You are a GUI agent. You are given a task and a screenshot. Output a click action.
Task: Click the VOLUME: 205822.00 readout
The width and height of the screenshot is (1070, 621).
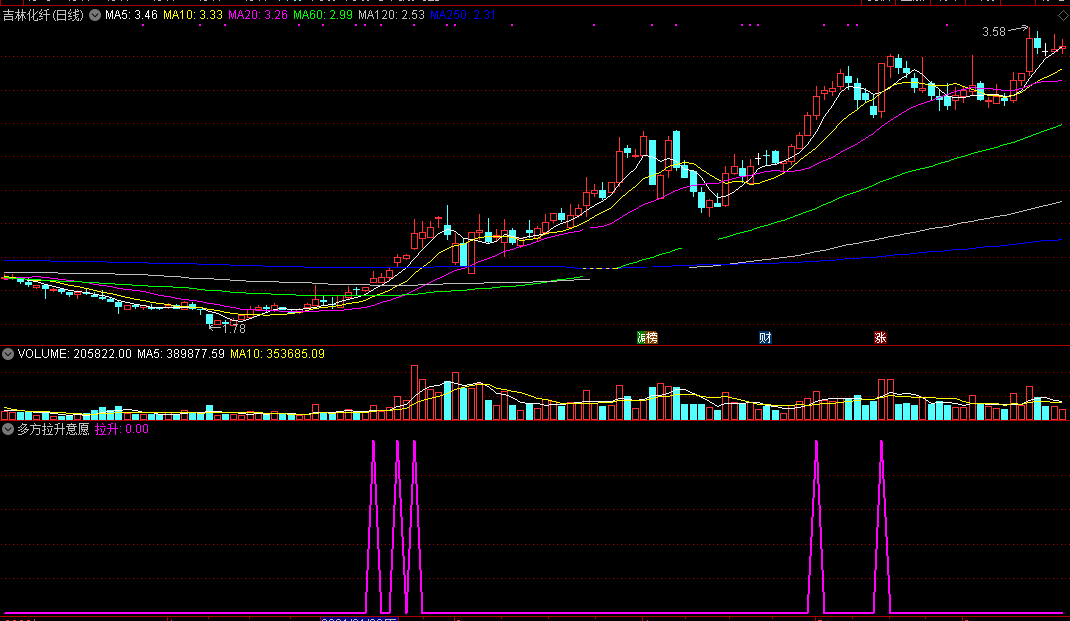pyautogui.click(x=74, y=354)
